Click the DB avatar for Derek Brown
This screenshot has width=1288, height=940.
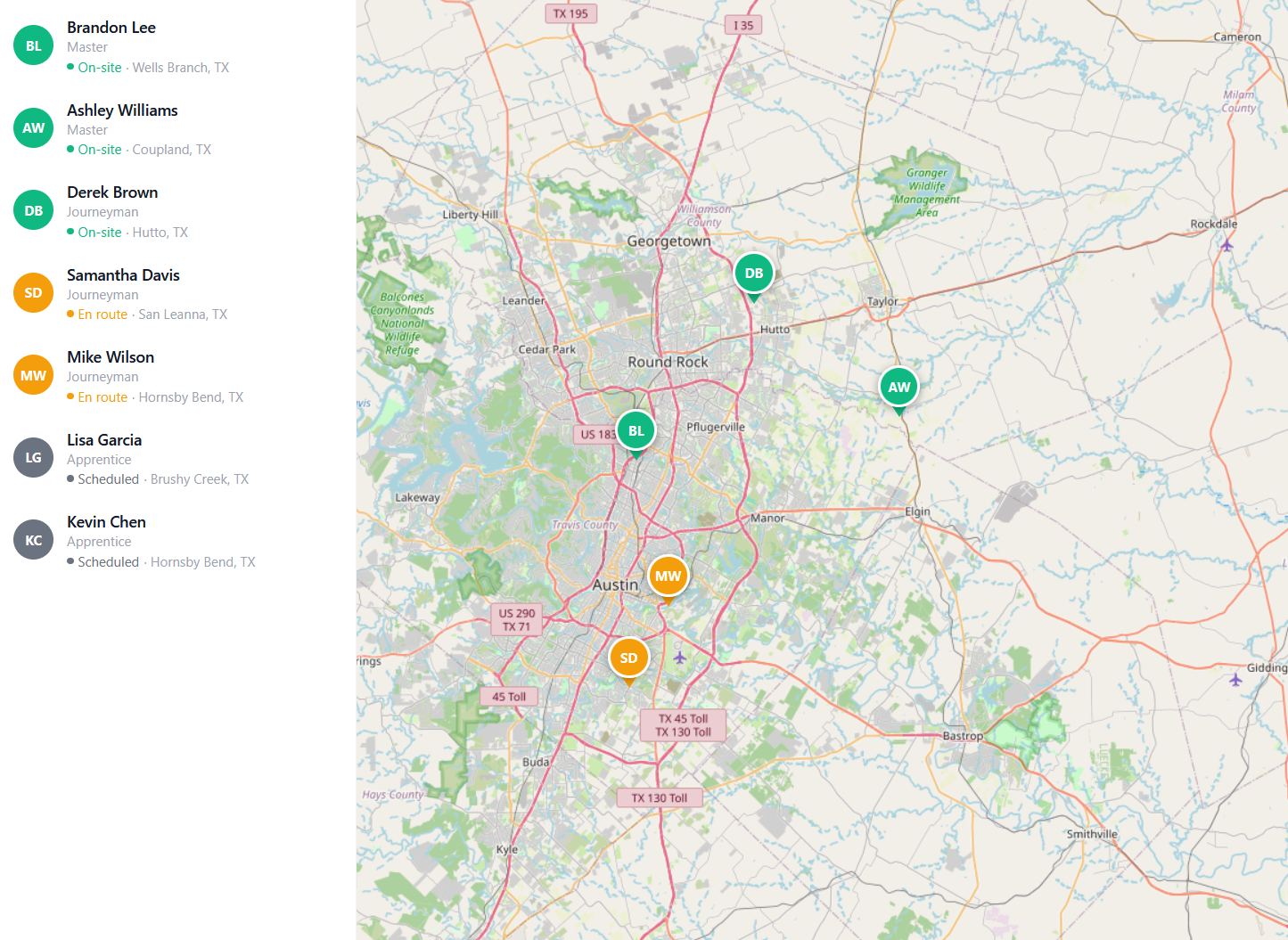point(33,210)
